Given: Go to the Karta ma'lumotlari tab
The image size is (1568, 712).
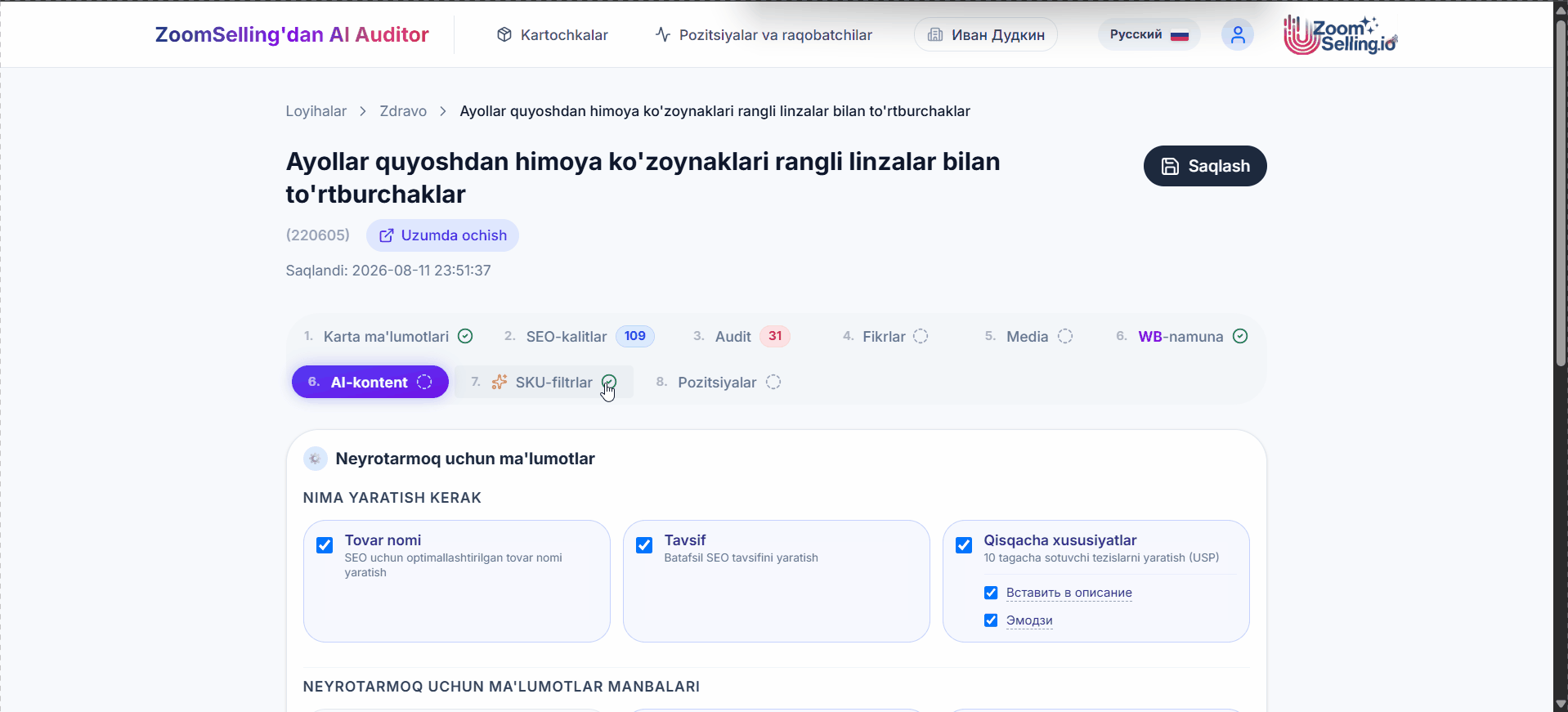Looking at the screenshot, I should click(x=388, y=336).
